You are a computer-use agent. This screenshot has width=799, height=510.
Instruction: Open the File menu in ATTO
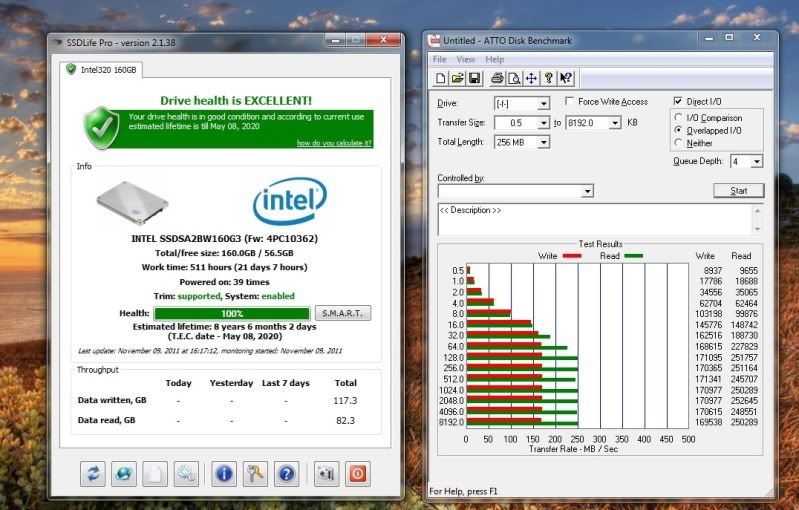(440, 59)
